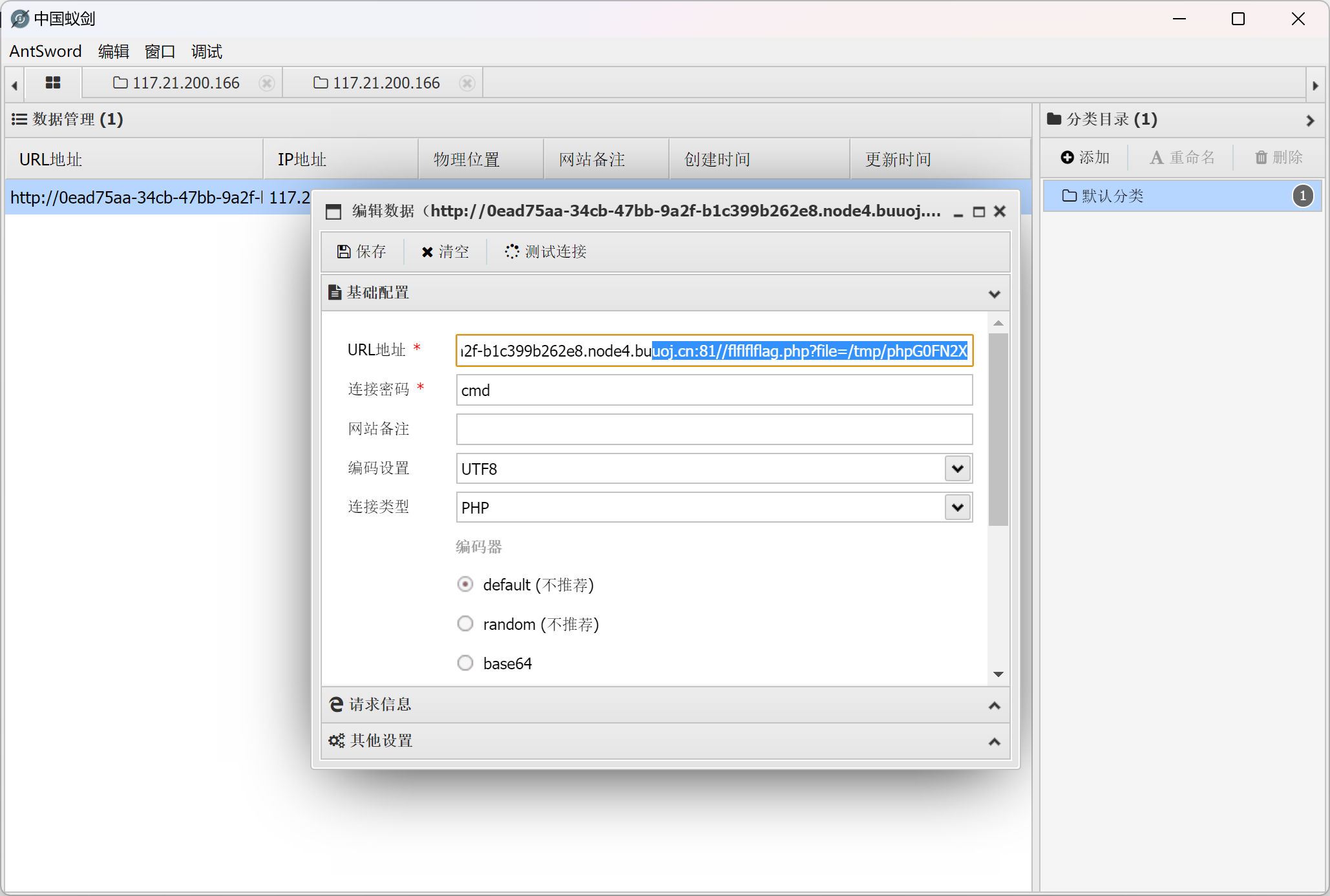Close the second 117.21.200.166 tab
This screenshot has width=1330, height=896.
[467, 83]
